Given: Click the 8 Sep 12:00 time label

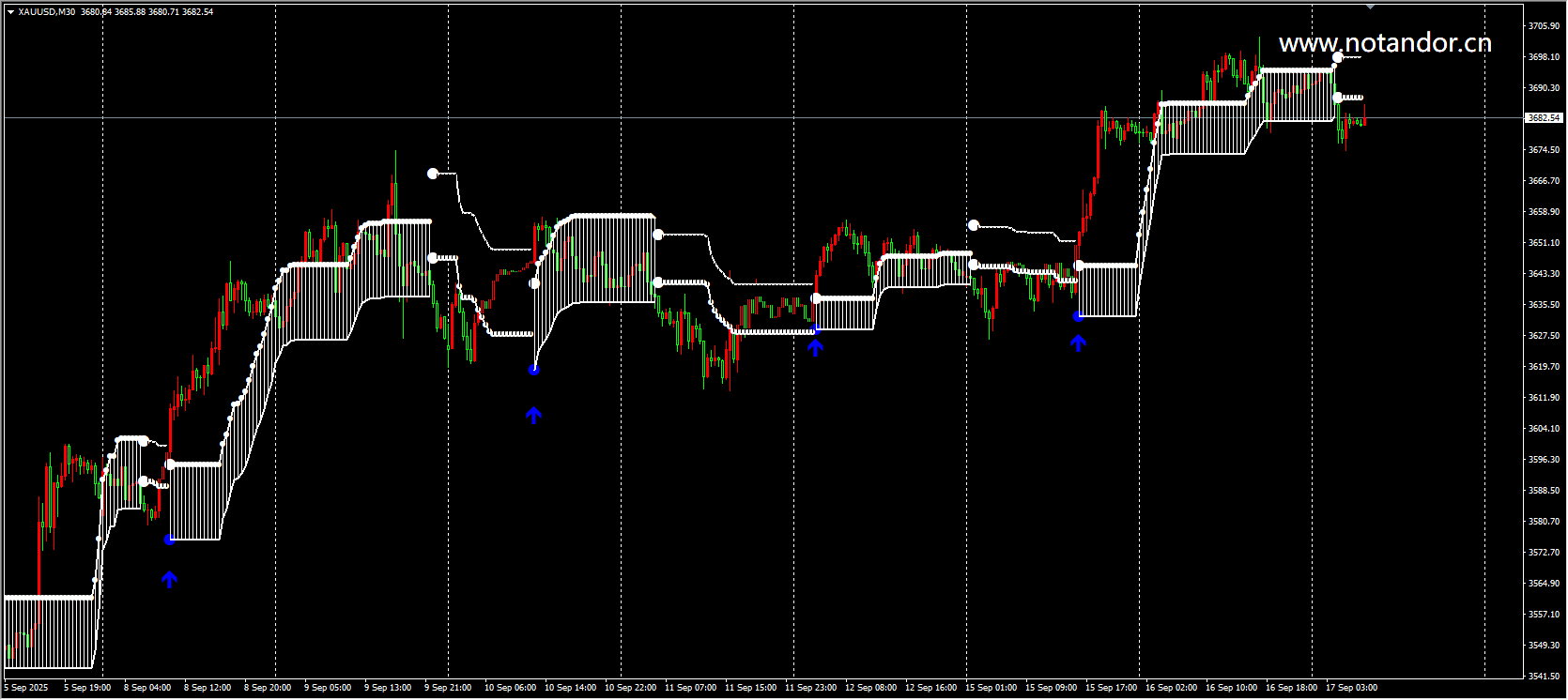Looking at the screenshot, I should coord(208,688).
